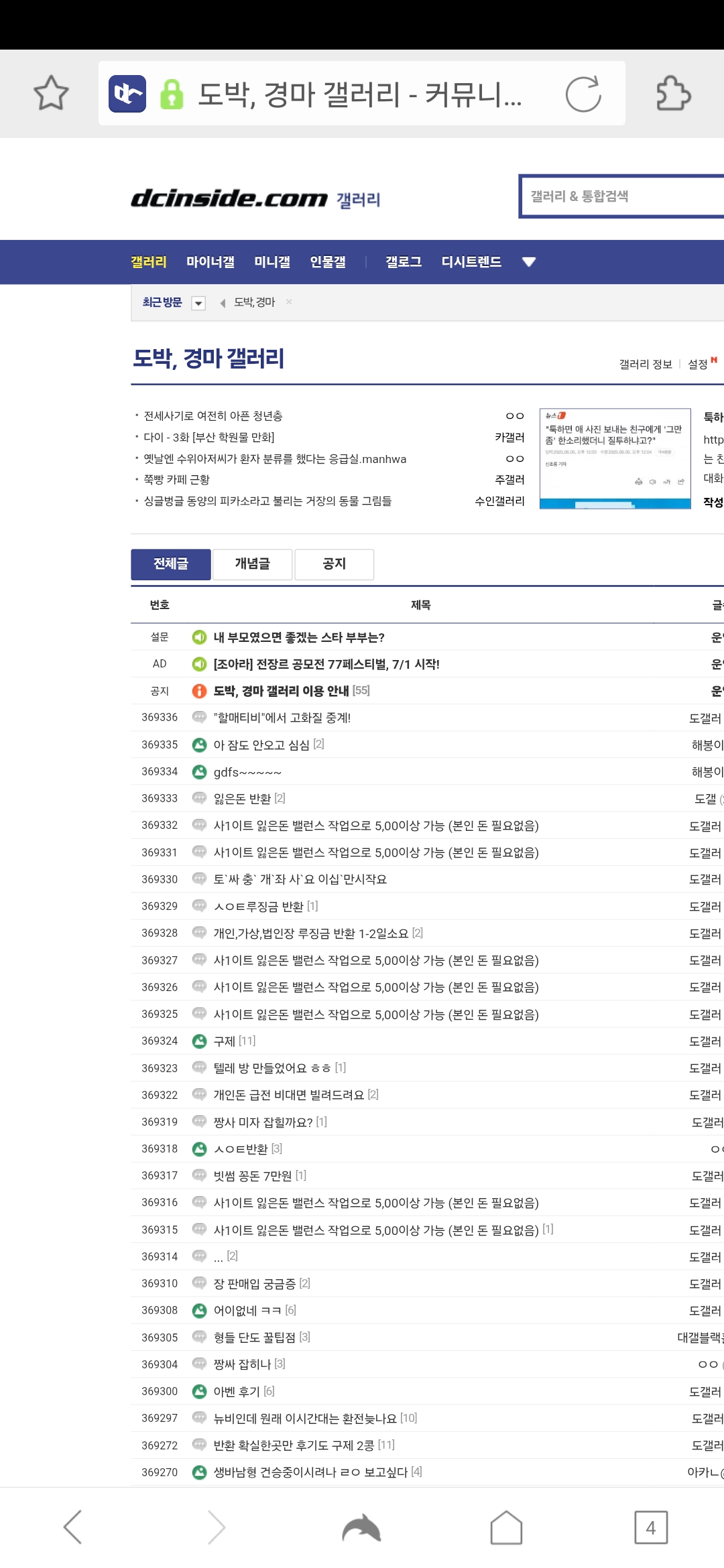The height and width of the screenshot is (1568, 724).
Task: Go to the browser home icon
Action: 506,1527
